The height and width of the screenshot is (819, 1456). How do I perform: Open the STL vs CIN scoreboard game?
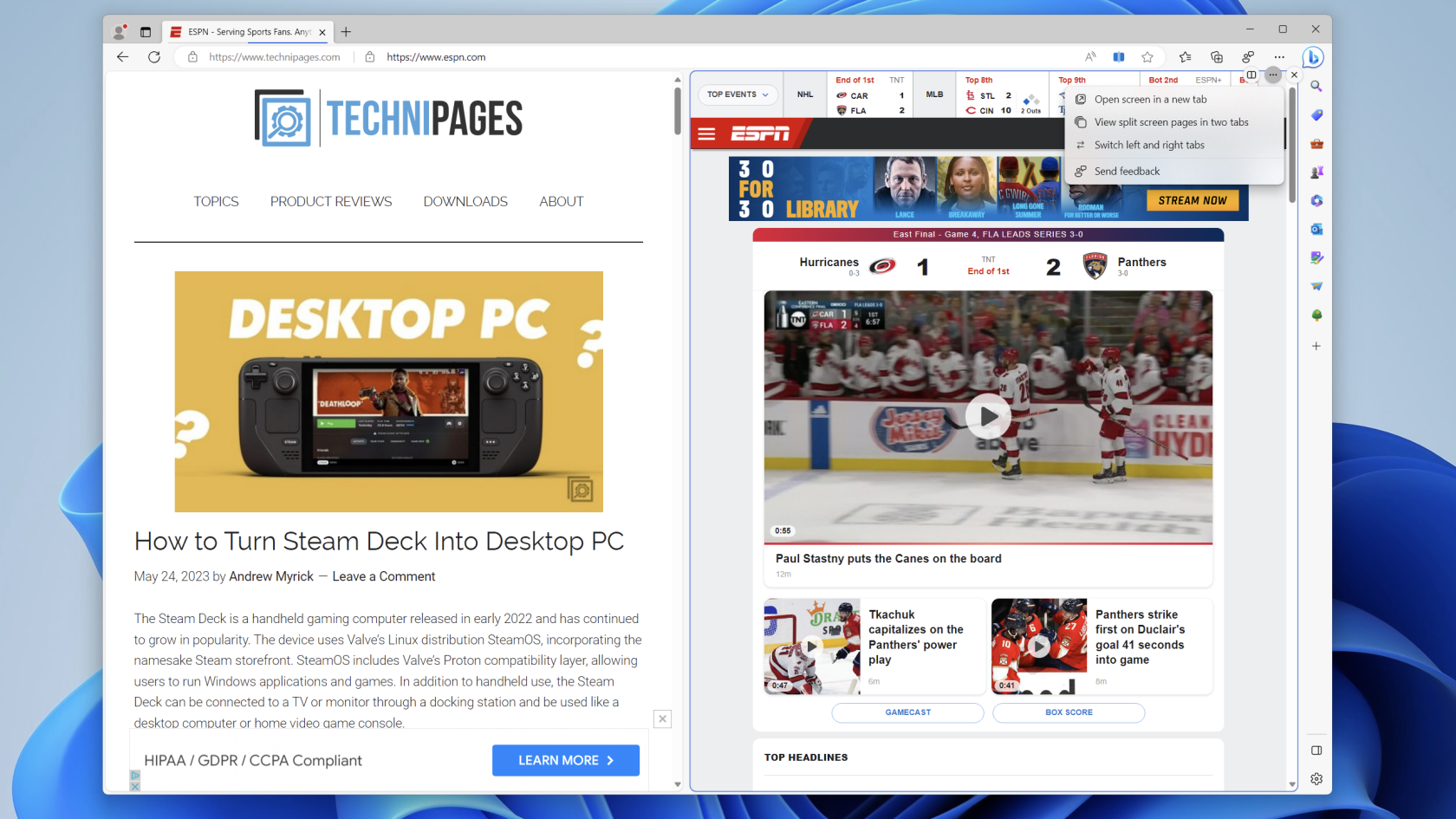(1004, 94)
